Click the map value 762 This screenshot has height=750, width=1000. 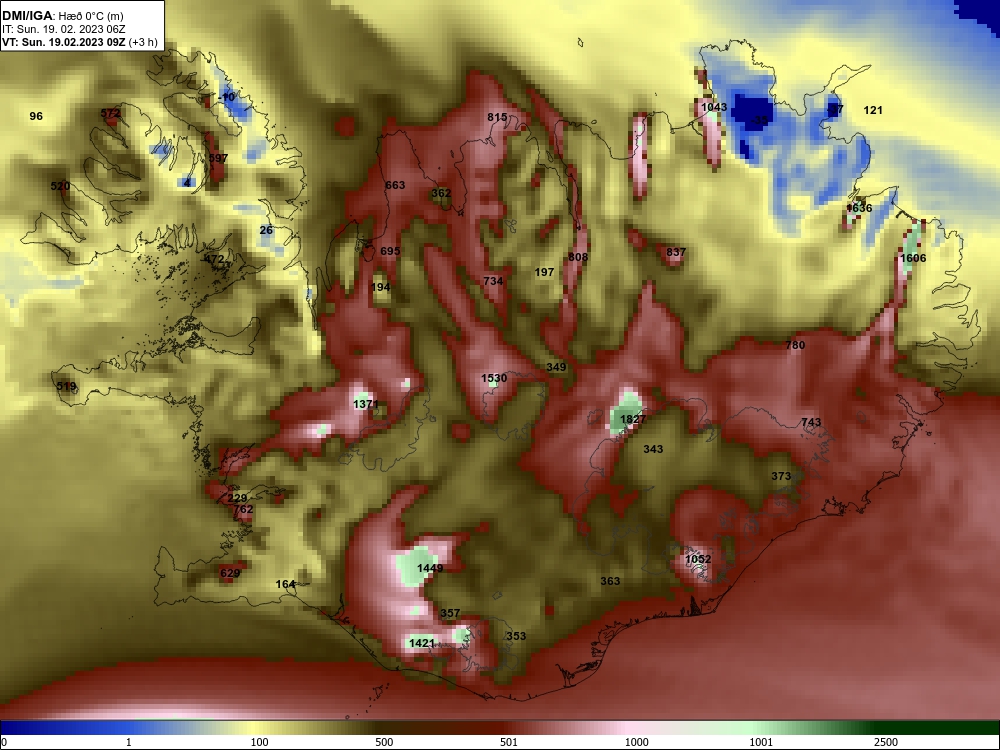pos(244,510)
